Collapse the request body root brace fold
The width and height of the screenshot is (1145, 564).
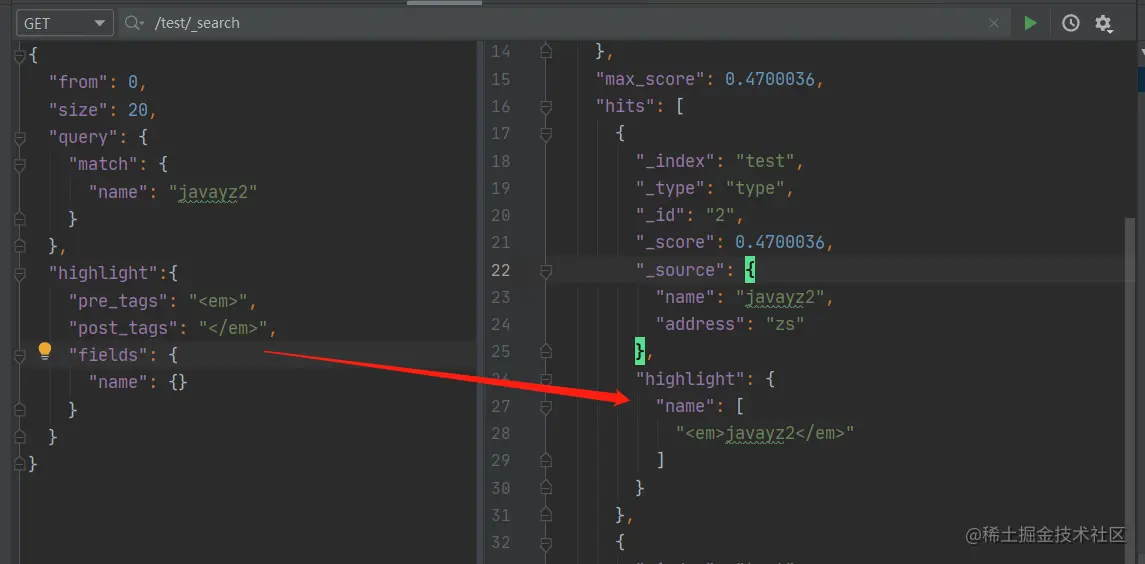pos(20,55)
